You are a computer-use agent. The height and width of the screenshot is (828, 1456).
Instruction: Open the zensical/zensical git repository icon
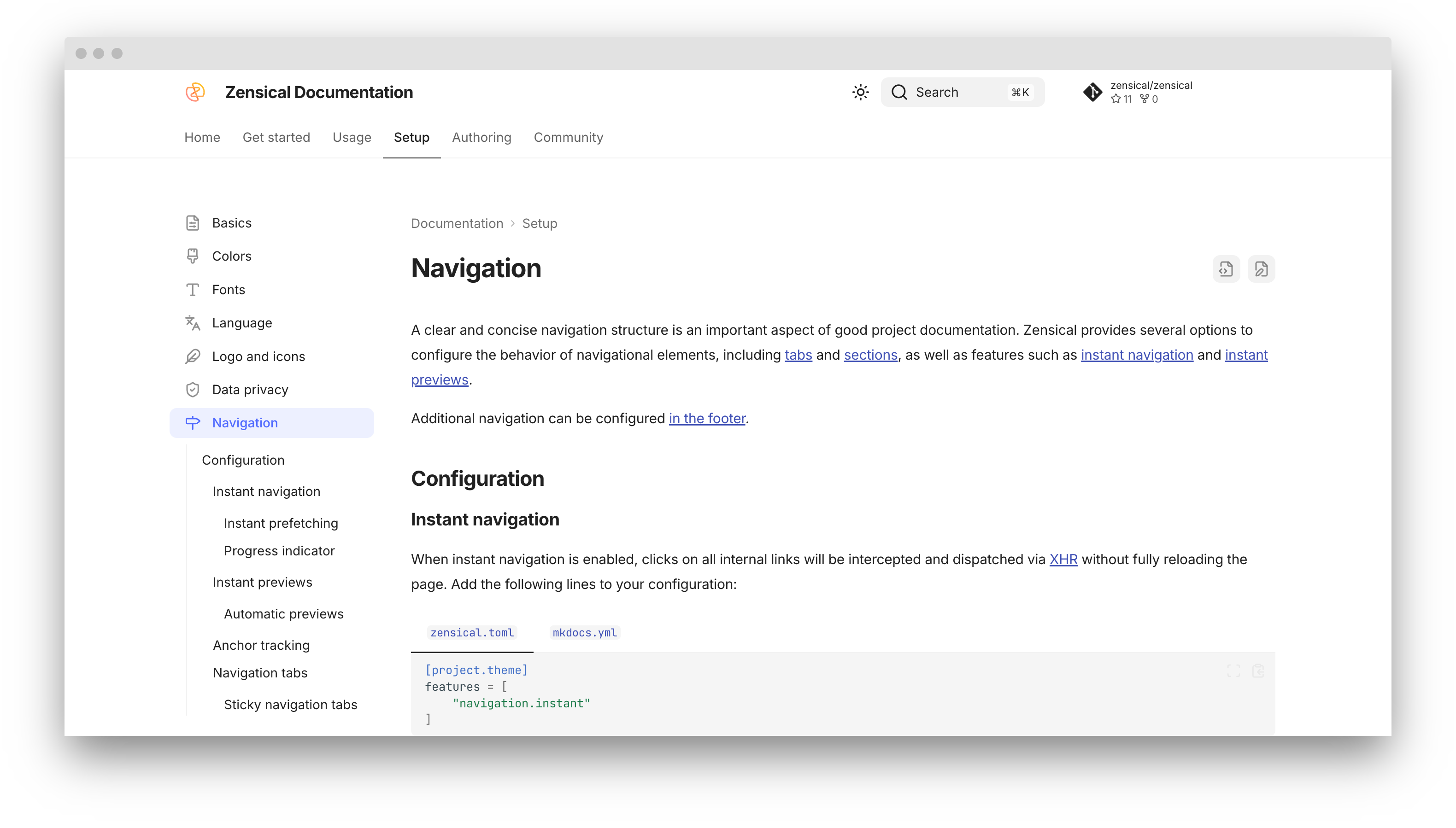pos(1092,92)
